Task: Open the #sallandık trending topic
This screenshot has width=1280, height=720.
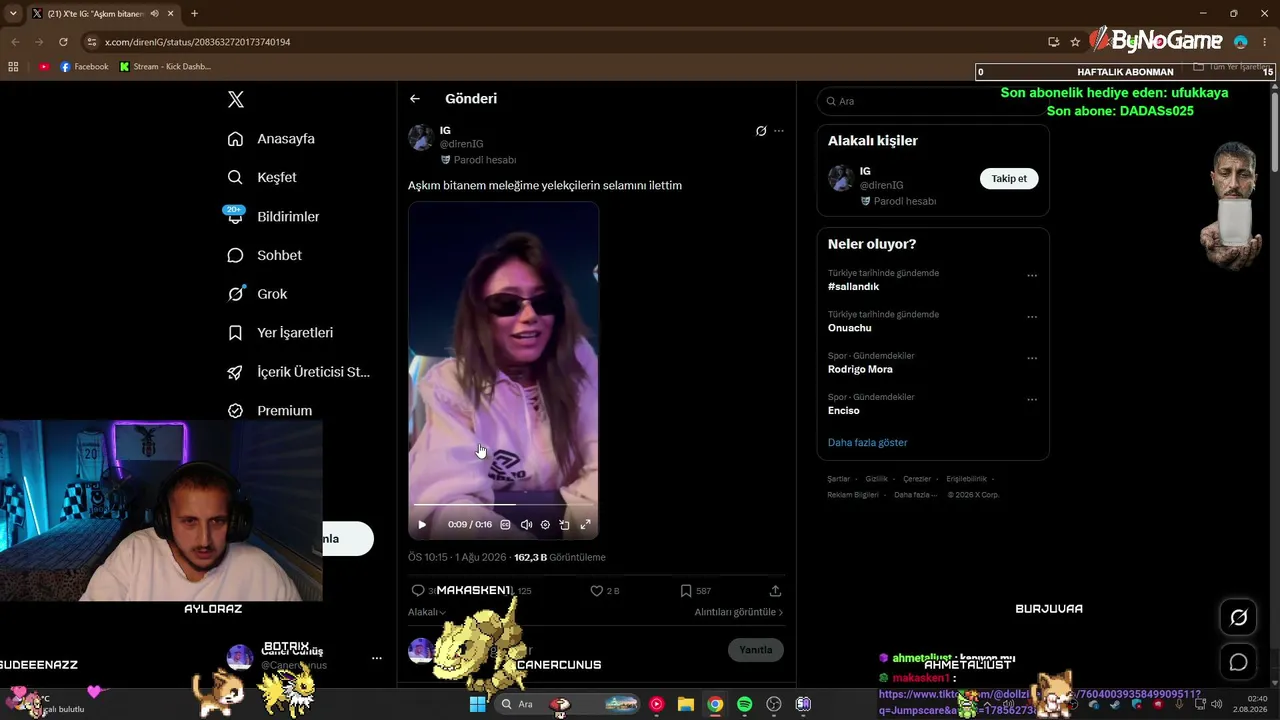Action: pyautogui.click(x=854, y=287)
